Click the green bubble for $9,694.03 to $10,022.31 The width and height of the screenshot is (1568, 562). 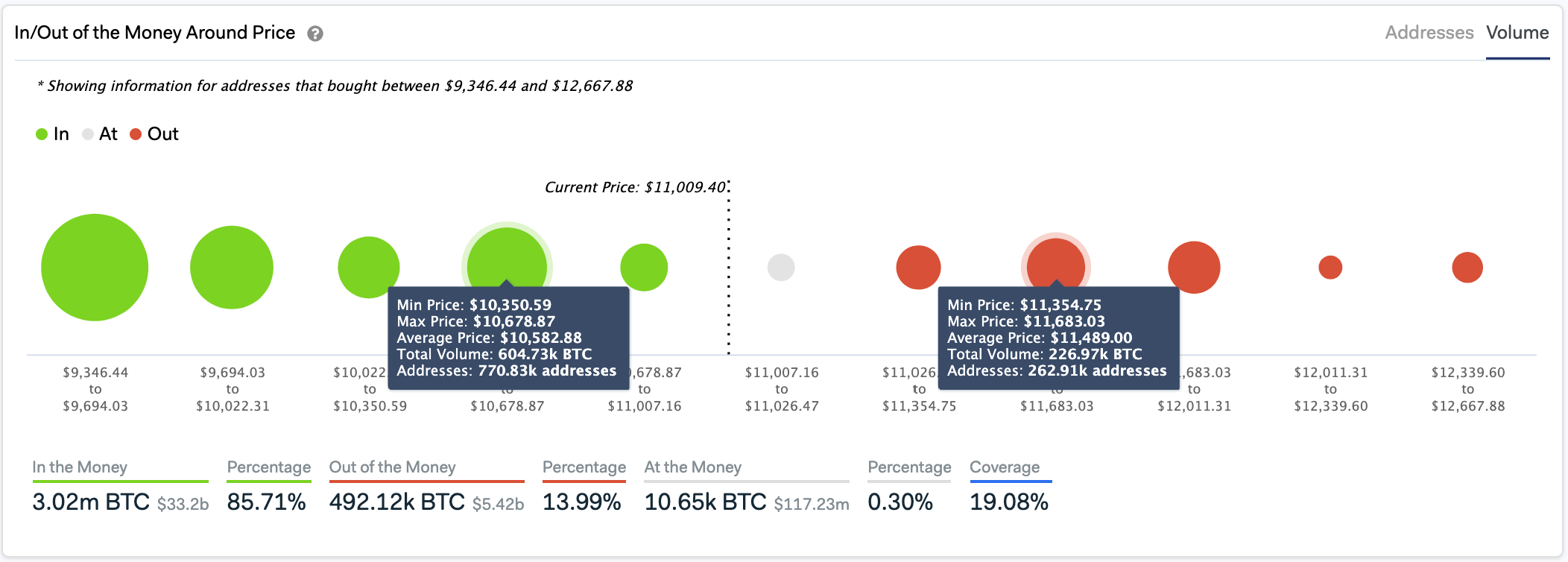pos(232,267)
